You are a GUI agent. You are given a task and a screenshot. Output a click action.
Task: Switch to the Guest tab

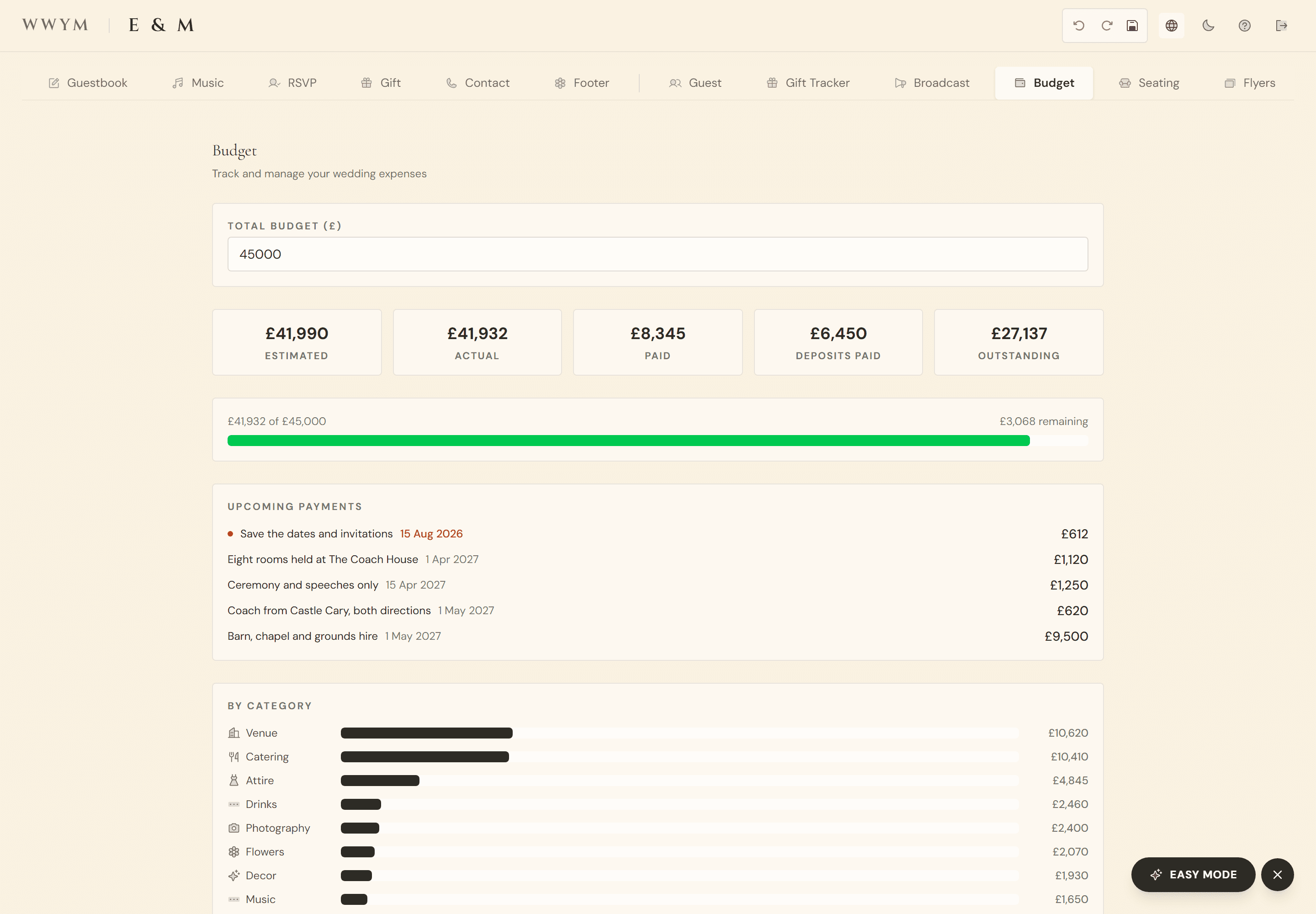pos(695,83)
